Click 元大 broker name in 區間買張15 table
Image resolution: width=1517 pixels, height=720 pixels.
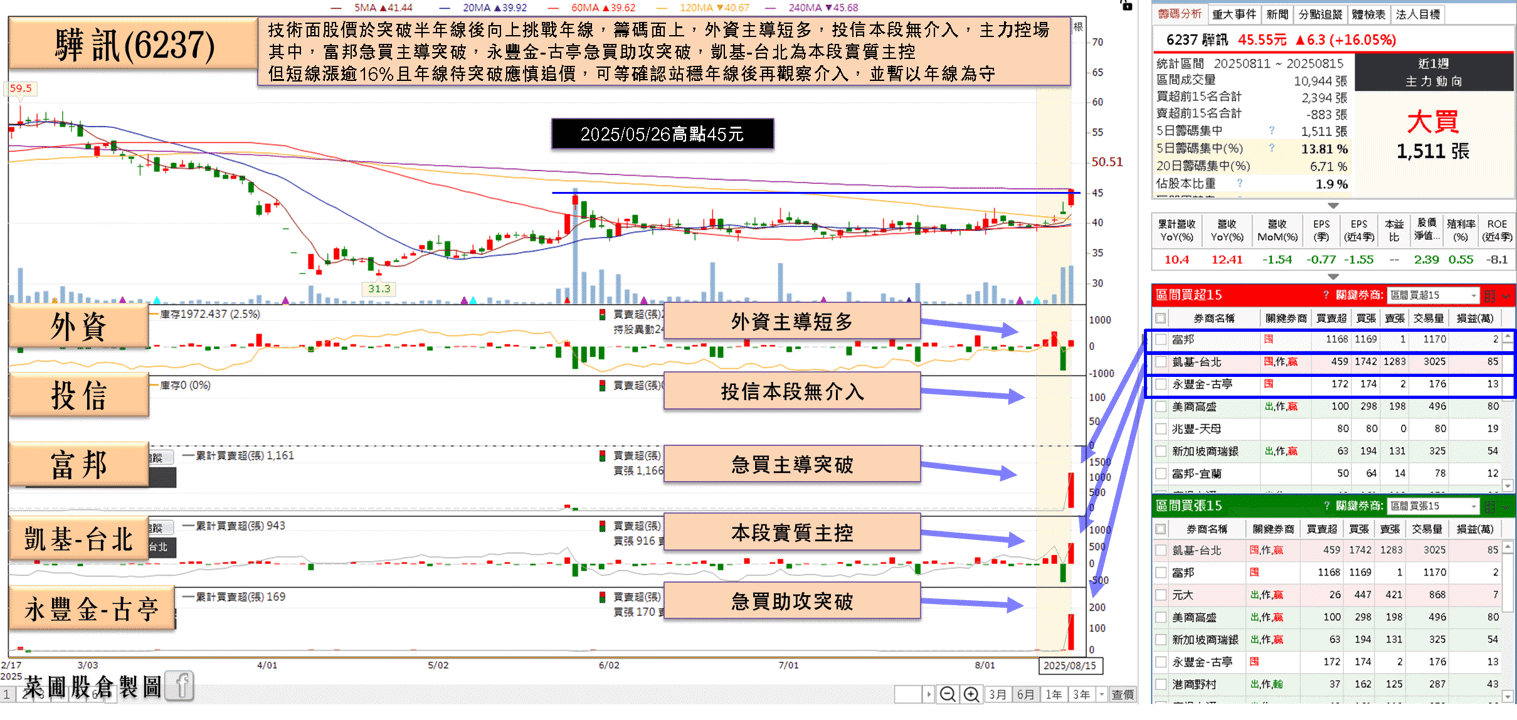[1181, 595]
